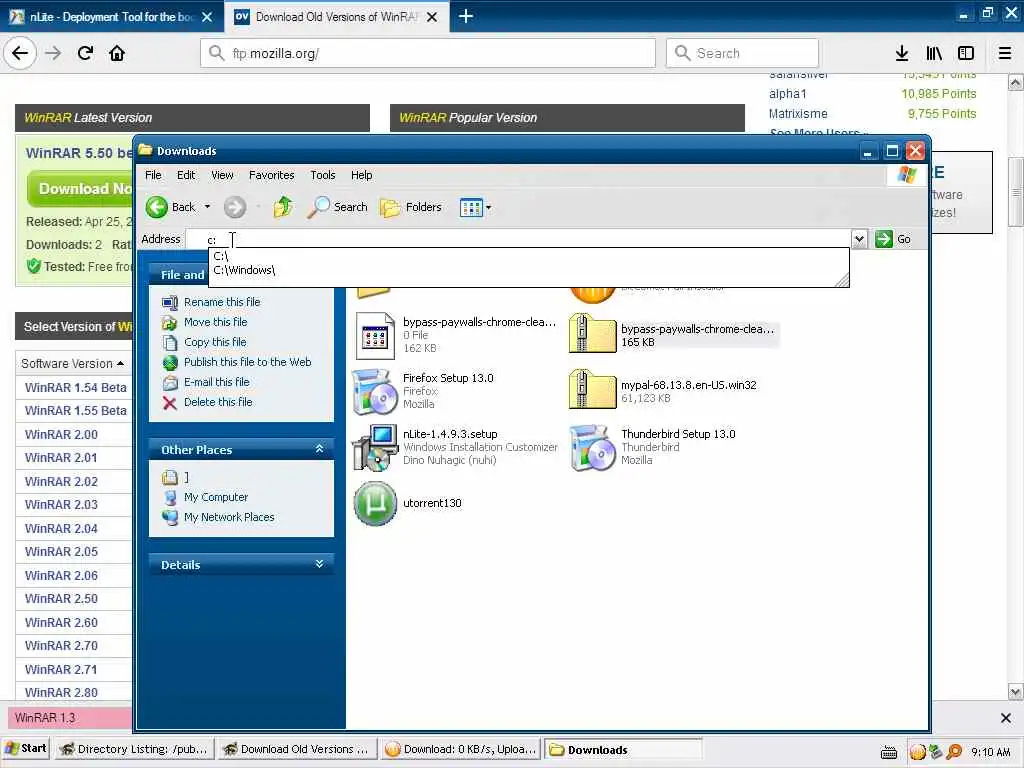Open the Tools menu

click(323, 175)
